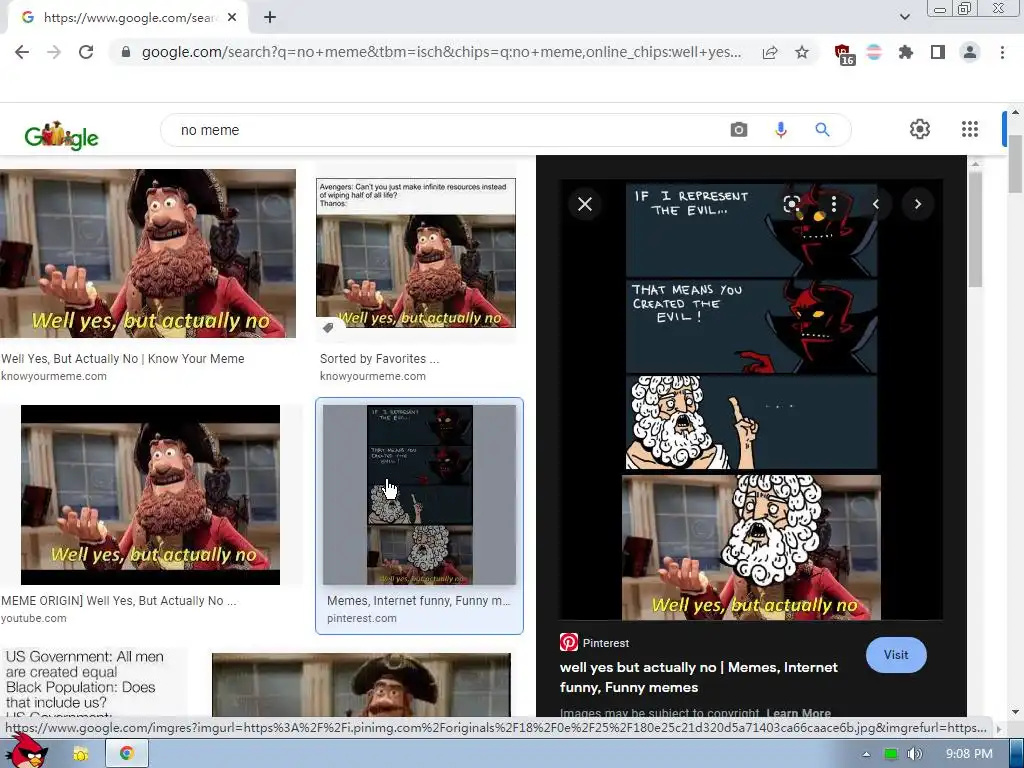
Task: Go to Google home via logo
Action: click(x=61, y=136)
